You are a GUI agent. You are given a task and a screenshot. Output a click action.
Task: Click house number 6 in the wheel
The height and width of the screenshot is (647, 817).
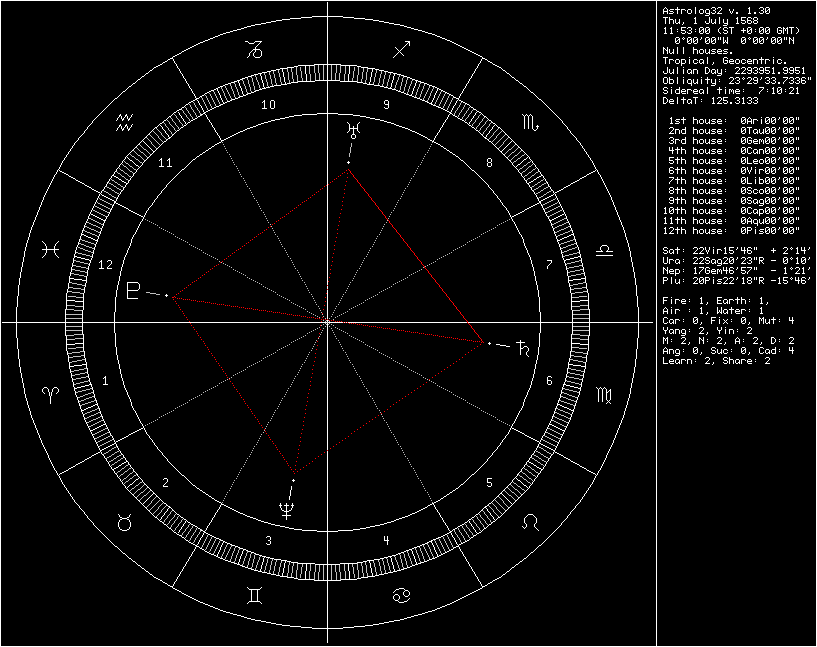click(x=548, y=381)
